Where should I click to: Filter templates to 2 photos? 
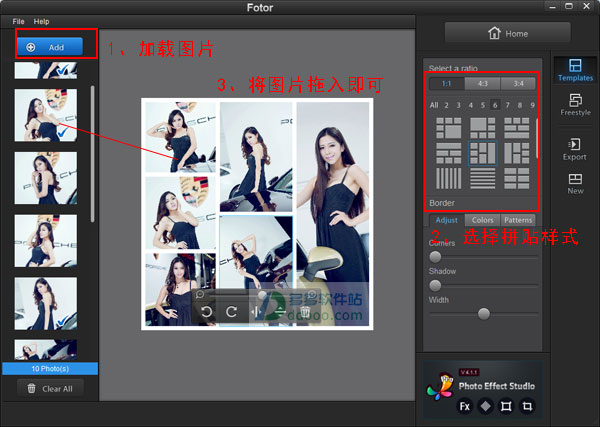[446, 105]
